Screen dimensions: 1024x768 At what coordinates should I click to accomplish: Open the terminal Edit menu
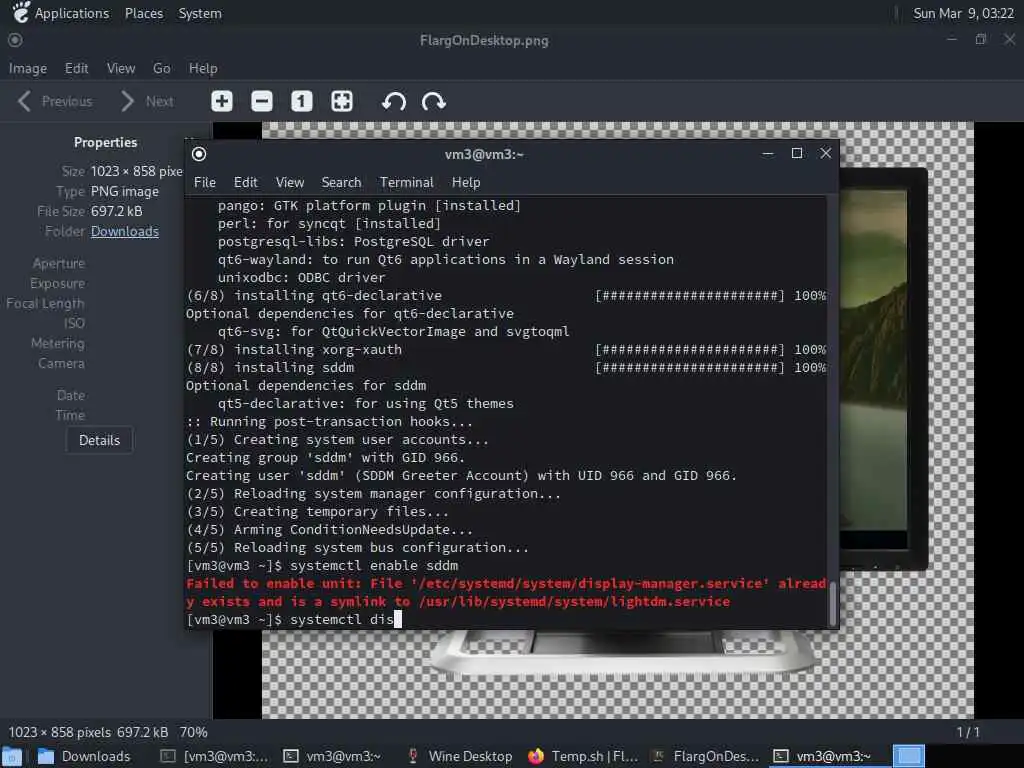click(246, 182)
